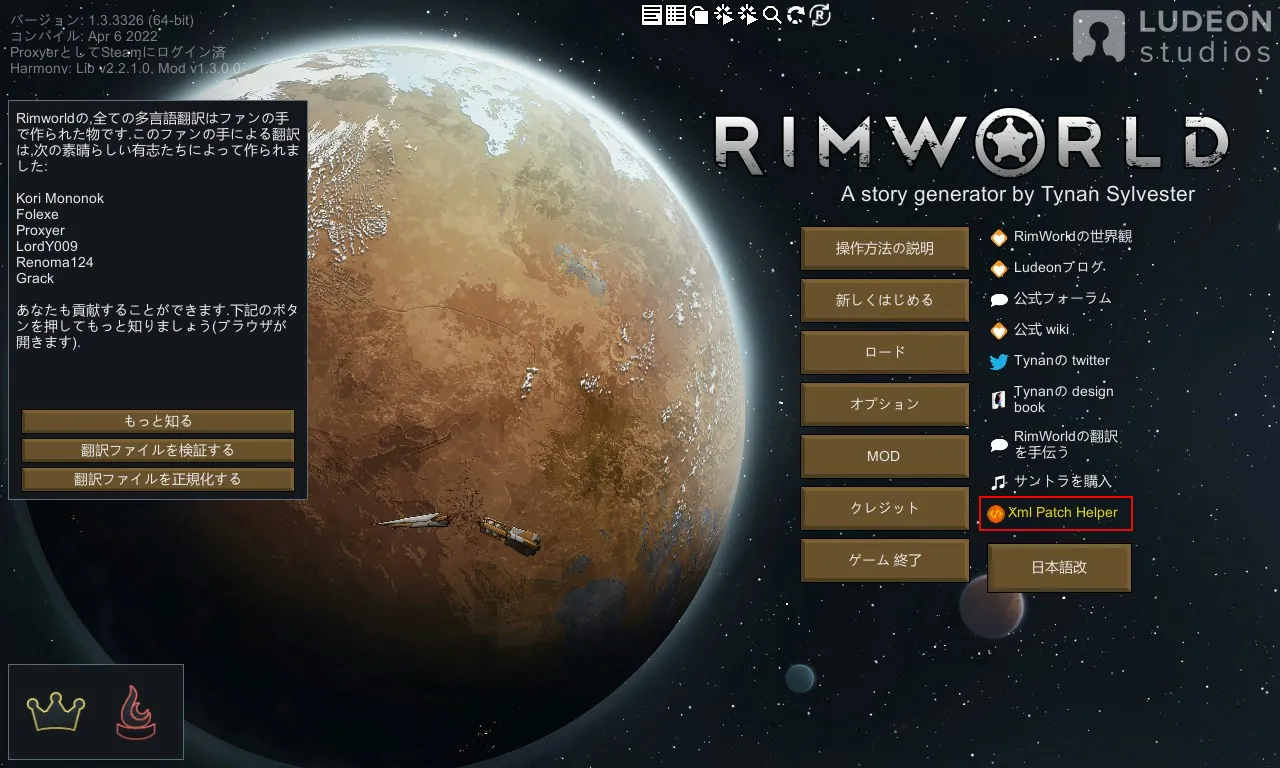
Task: Click the overlapping windows icon in top toolbar
Action: click(x=700, y=14)
